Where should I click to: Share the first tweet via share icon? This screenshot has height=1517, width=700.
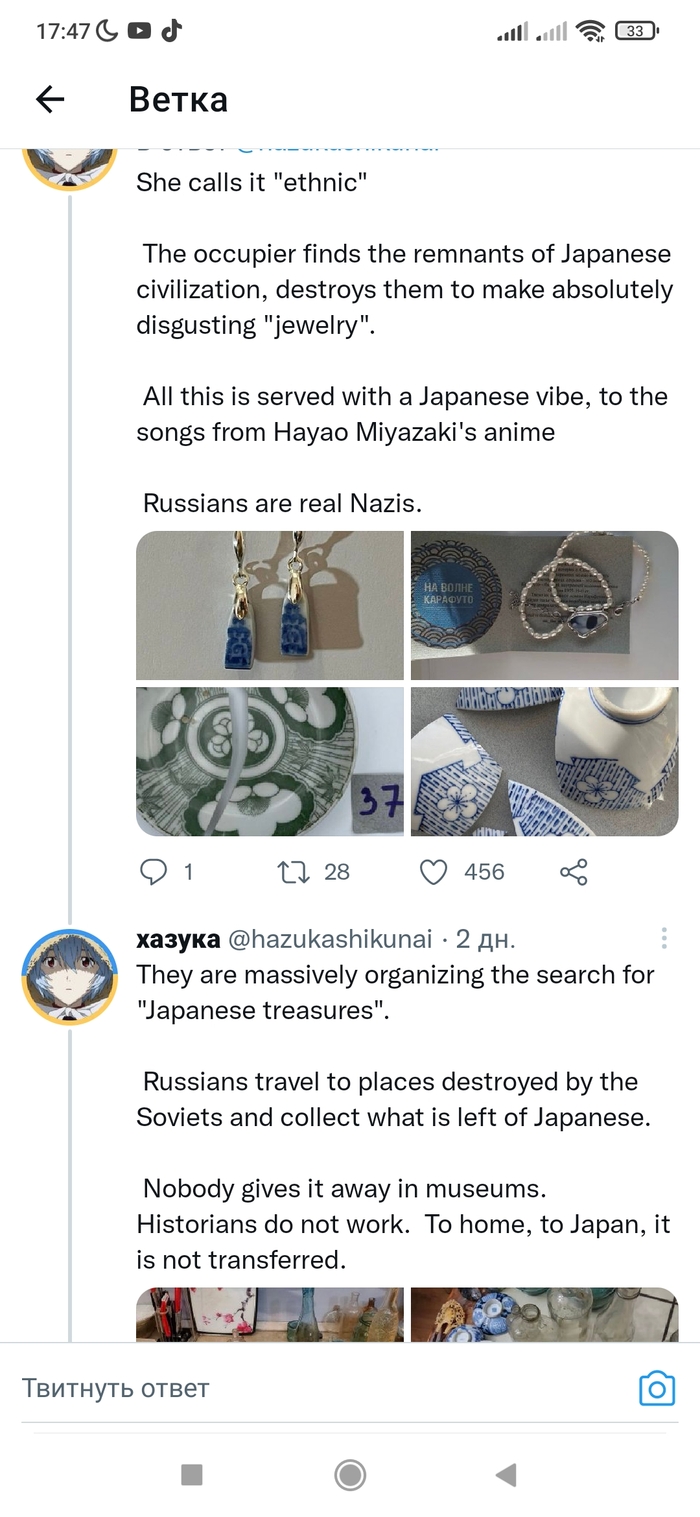coord(574,872)
